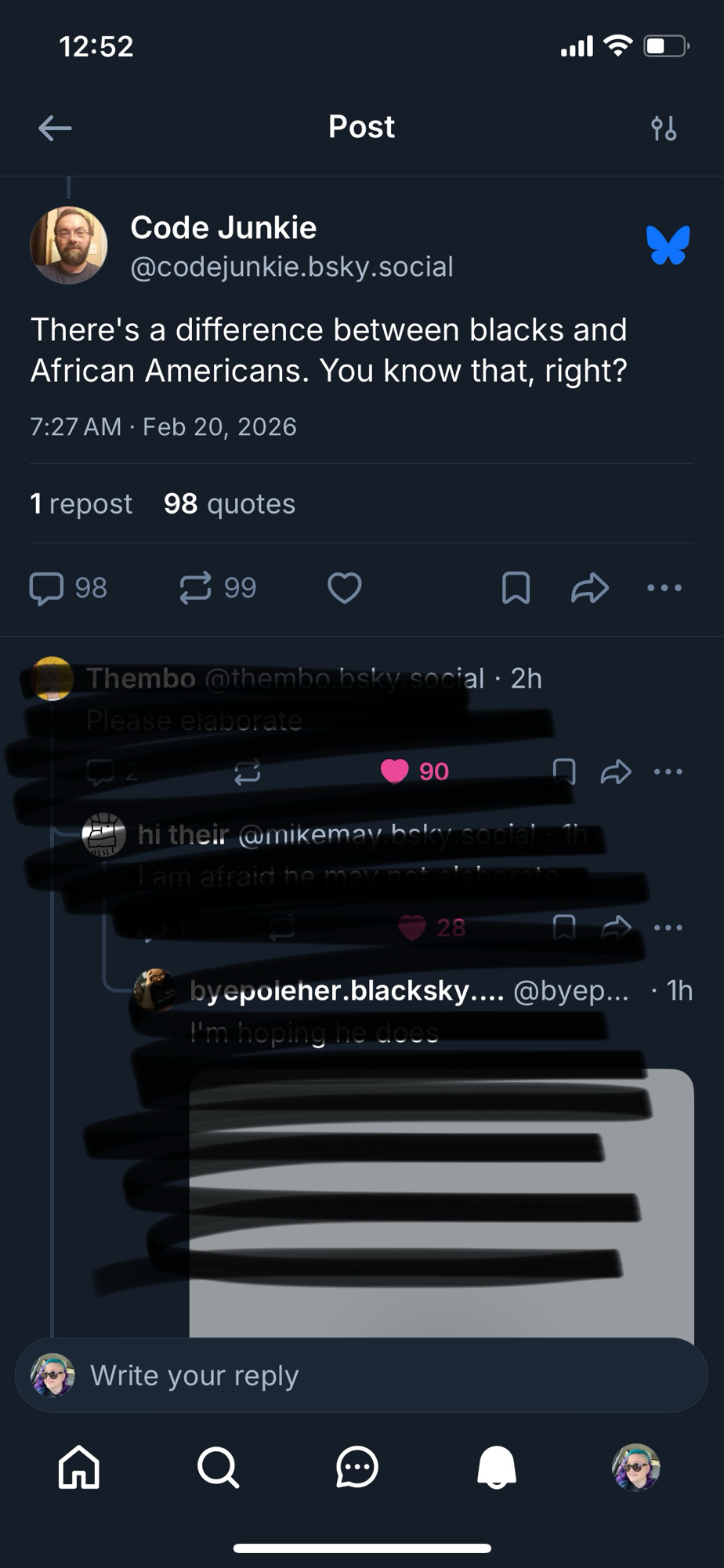Open the Search tab
The image size is (724, 1568).
(218, 1467)
